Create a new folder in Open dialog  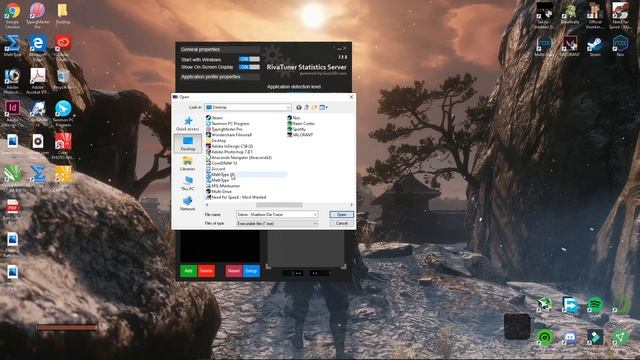pos(314,107)
